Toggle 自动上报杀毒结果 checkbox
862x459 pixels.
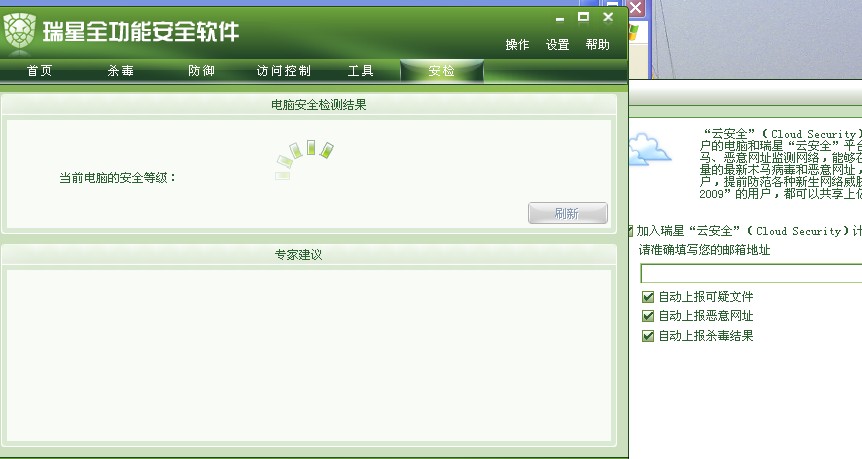coord(648,336)
